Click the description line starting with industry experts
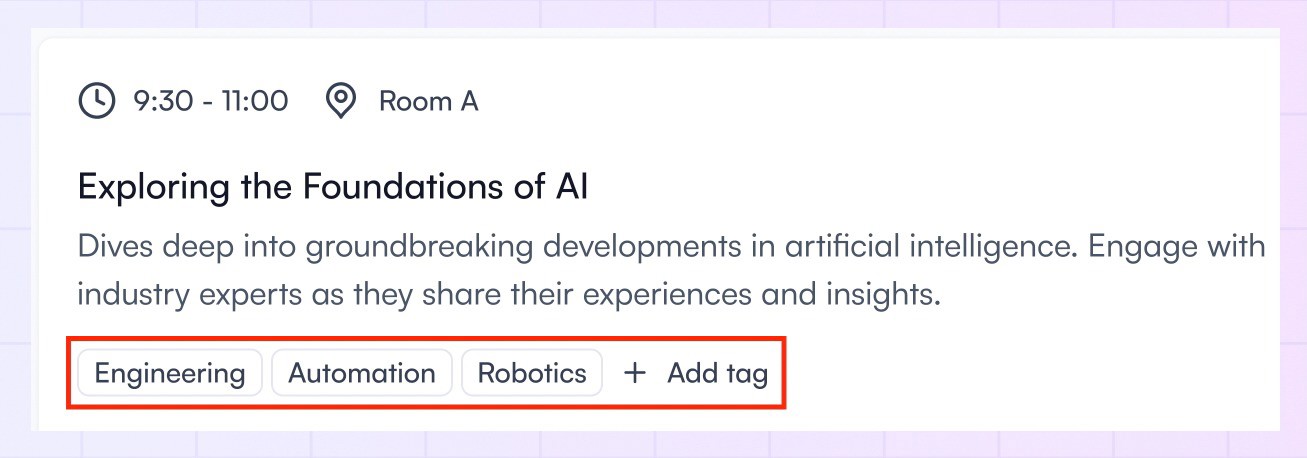This screenshot has width=1307, height=458. pyautogui.click(x=510, y=295)
